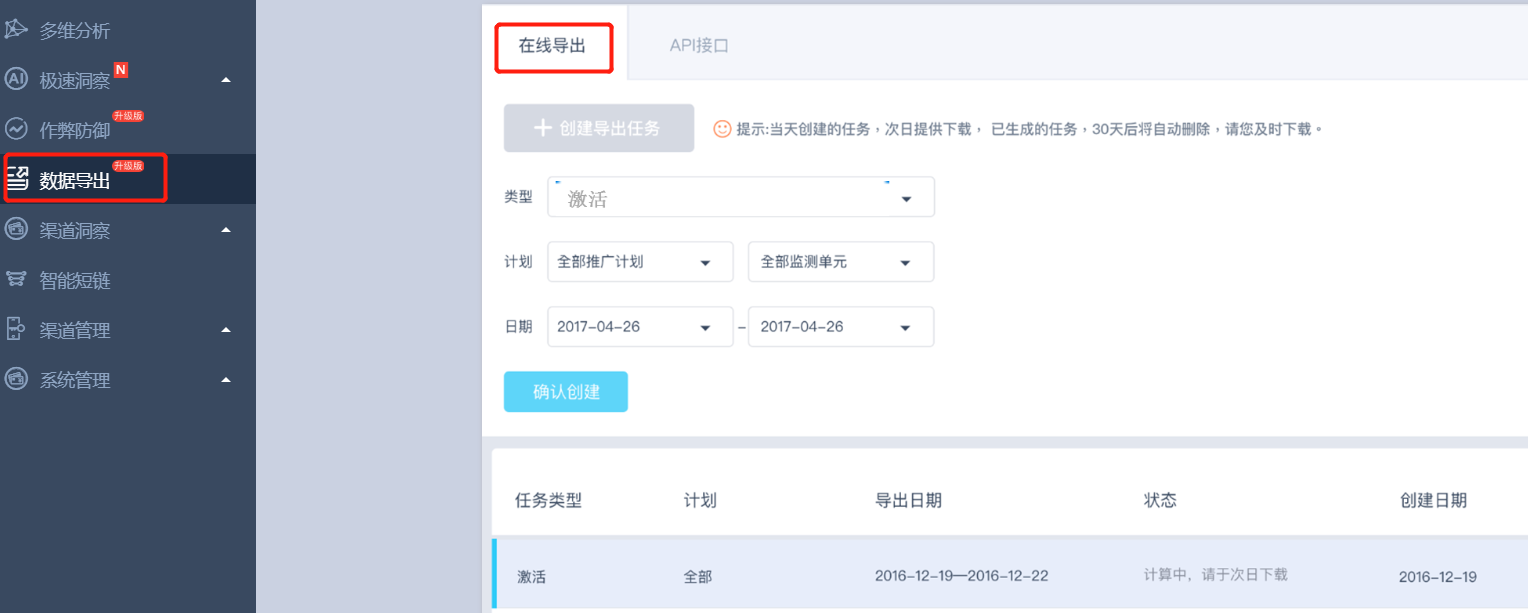Image resolution: width=1528 pixels, height=613 pixels.
Task: Click the 确认创建 button
Action: (x=566, y=392)
